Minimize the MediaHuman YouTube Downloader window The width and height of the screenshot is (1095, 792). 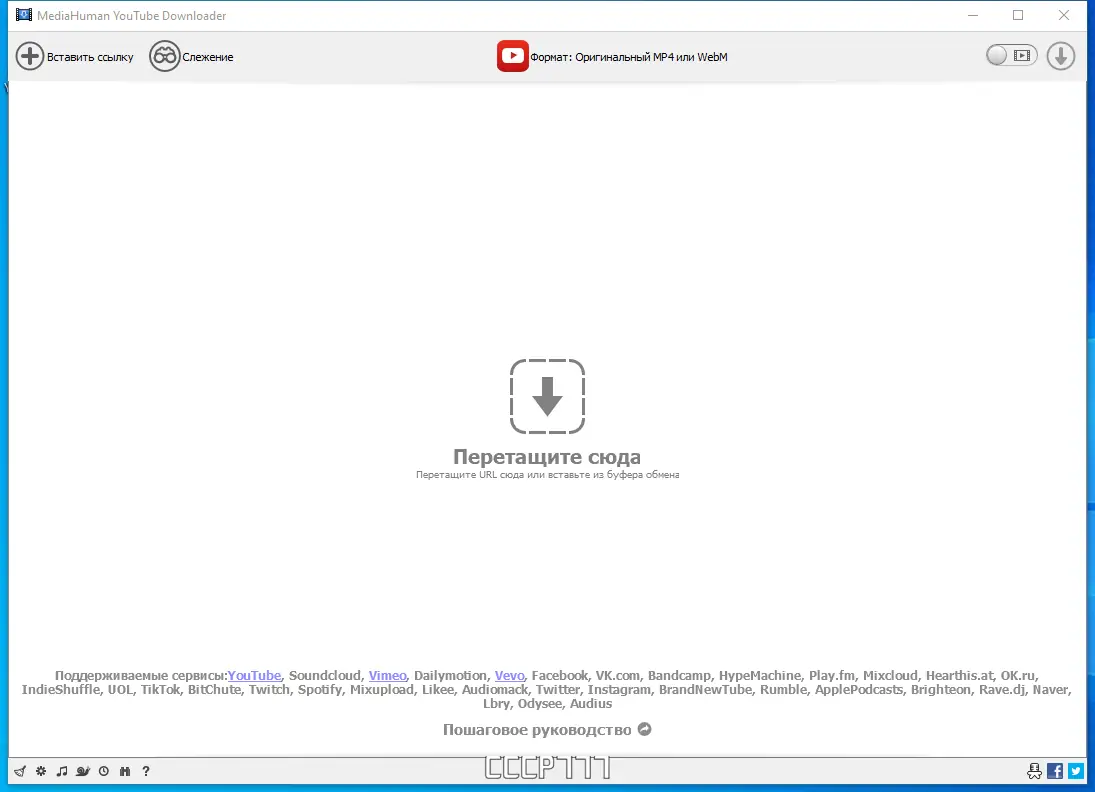click(973, 15)
